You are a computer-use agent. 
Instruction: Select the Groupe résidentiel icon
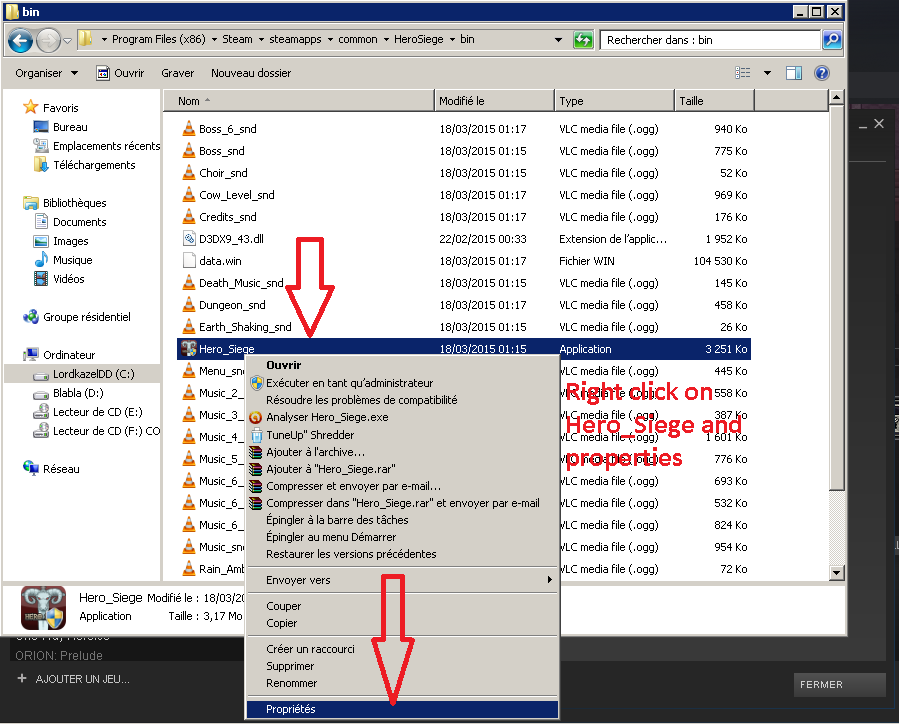(30, 316)
